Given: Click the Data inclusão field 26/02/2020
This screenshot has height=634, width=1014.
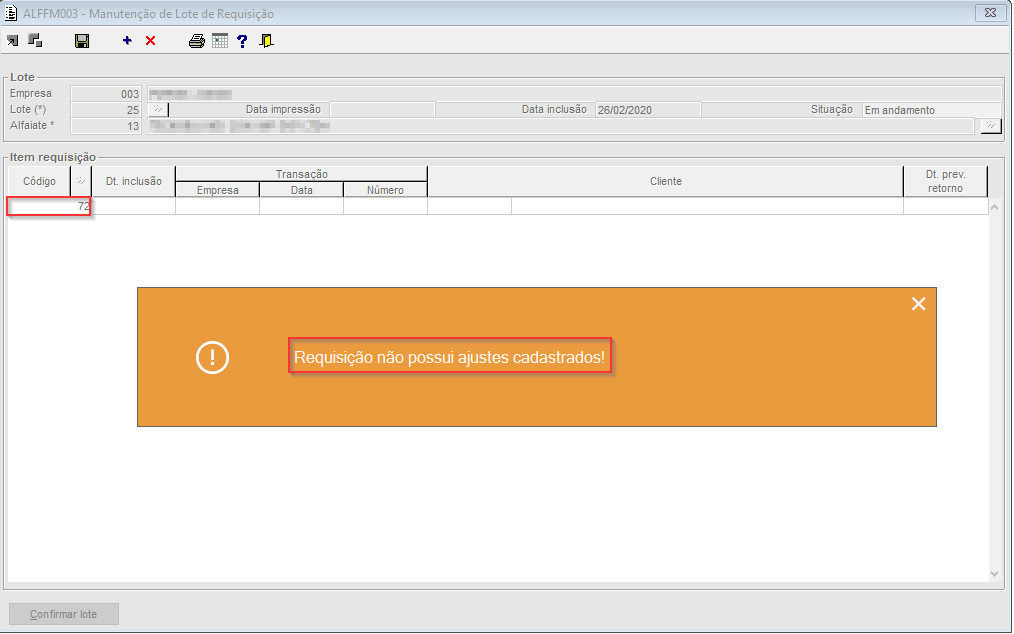Looking at the screenshot, I should point(648,110).
